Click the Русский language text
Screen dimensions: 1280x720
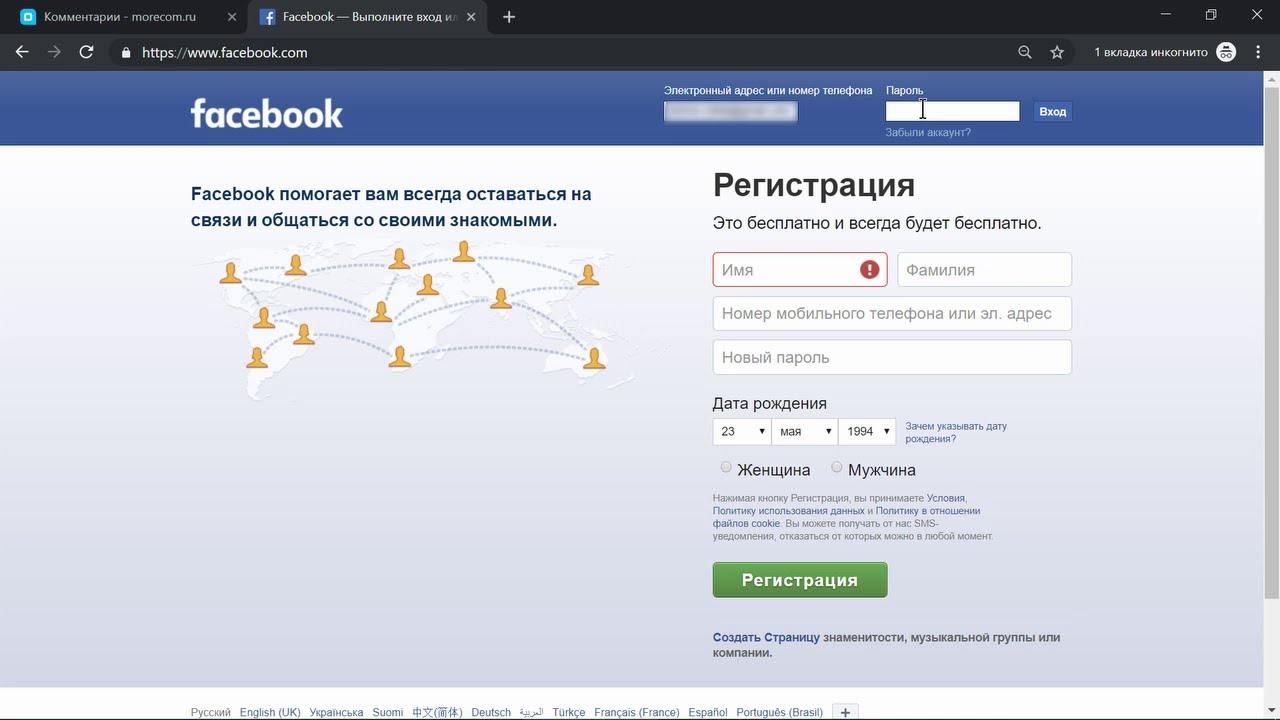(211, 712)
